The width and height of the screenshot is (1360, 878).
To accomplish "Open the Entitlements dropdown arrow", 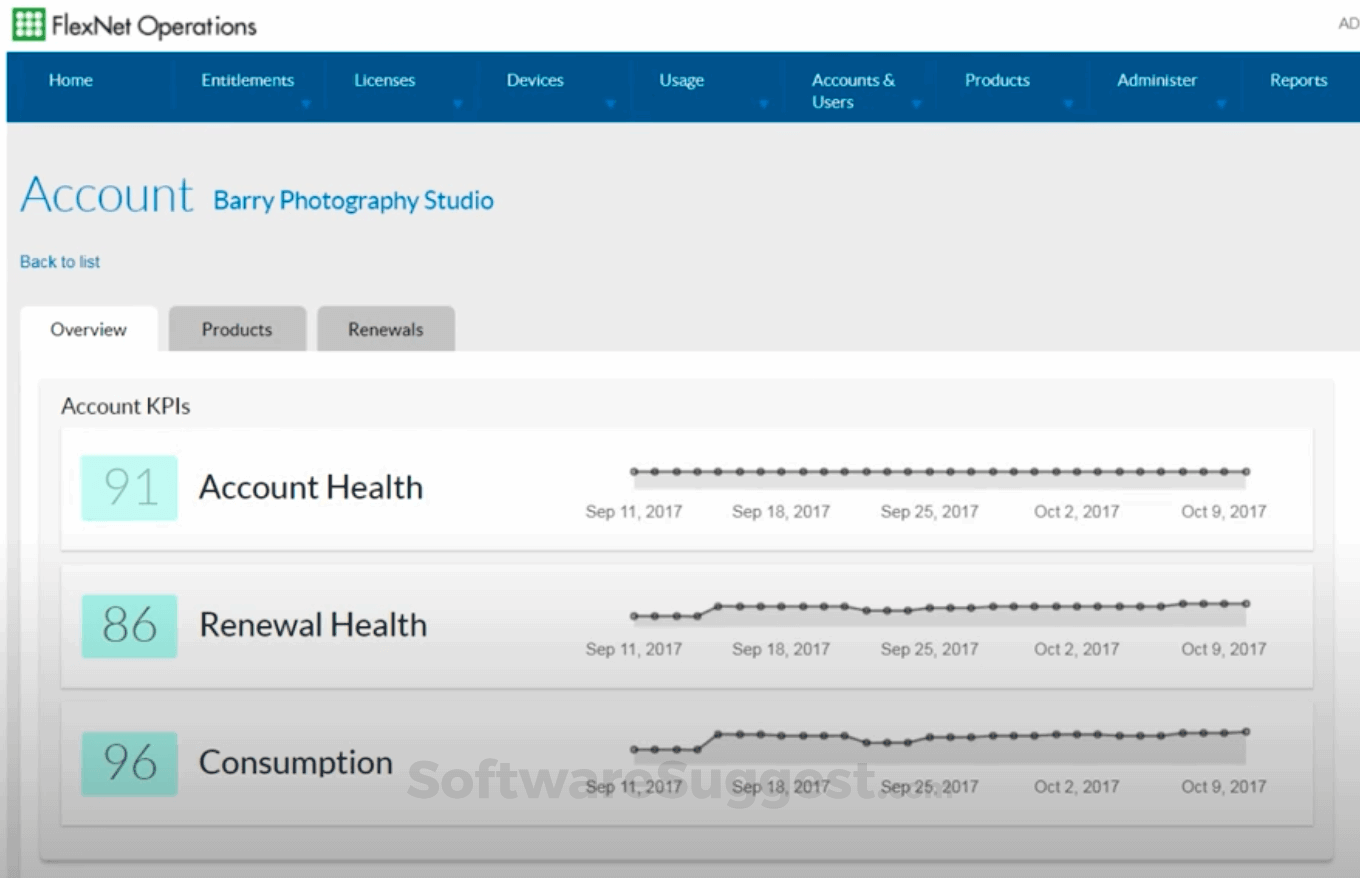I will (306, 103).
